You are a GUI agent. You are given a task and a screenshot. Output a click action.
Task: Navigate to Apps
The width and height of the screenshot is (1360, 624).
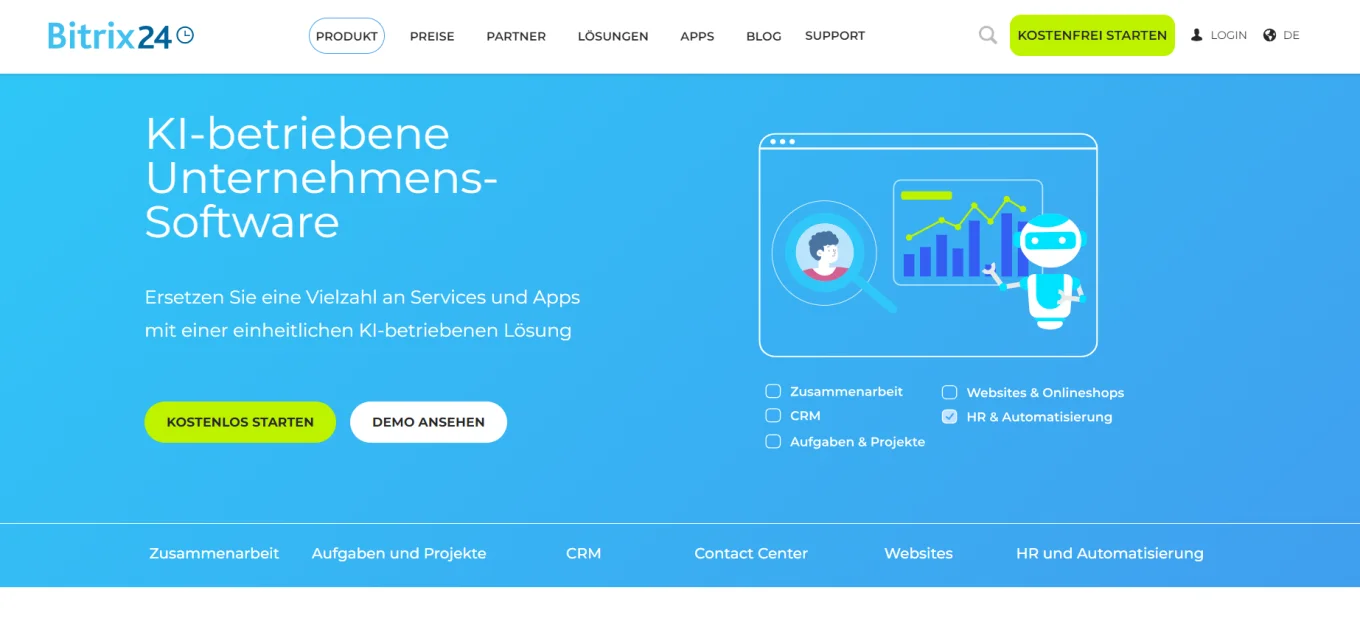pyautogui.click(x=697, y=36)
